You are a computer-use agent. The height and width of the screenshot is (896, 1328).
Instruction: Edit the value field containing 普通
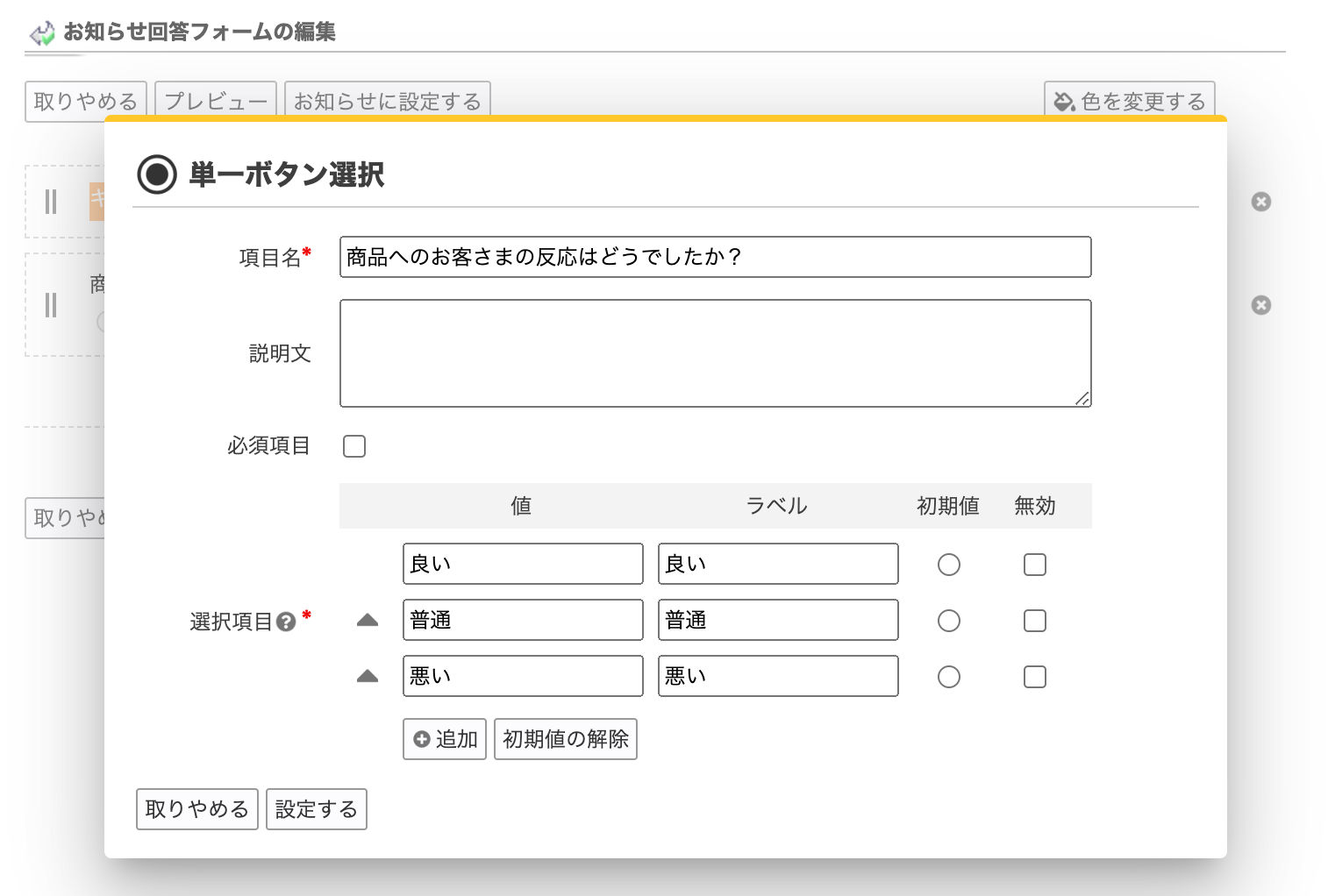pos(523,620)
